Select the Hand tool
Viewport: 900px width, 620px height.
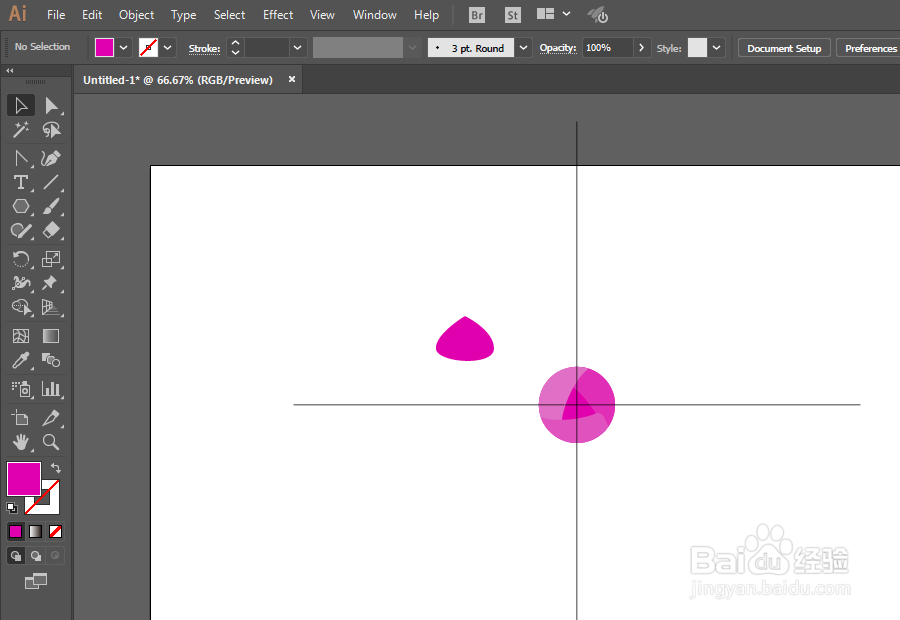pyautogui.click(x=21, y=442)
